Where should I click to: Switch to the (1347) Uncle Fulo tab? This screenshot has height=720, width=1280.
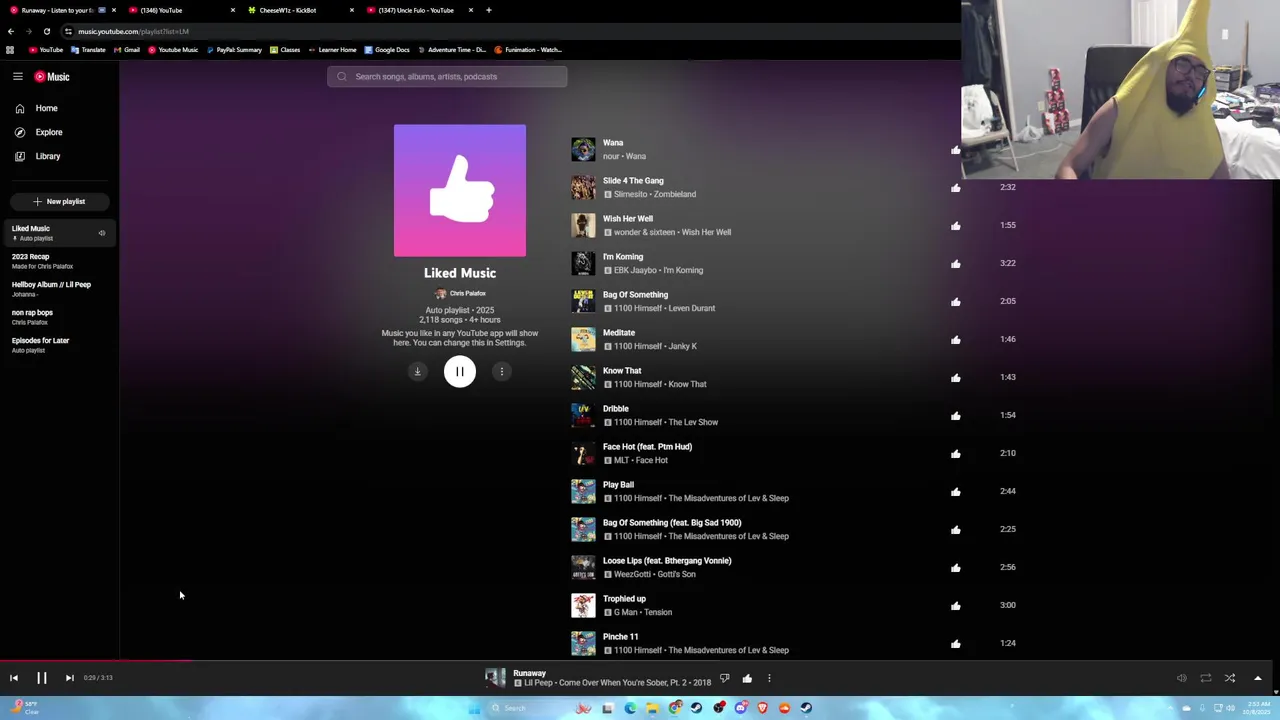tap(418, 10)
